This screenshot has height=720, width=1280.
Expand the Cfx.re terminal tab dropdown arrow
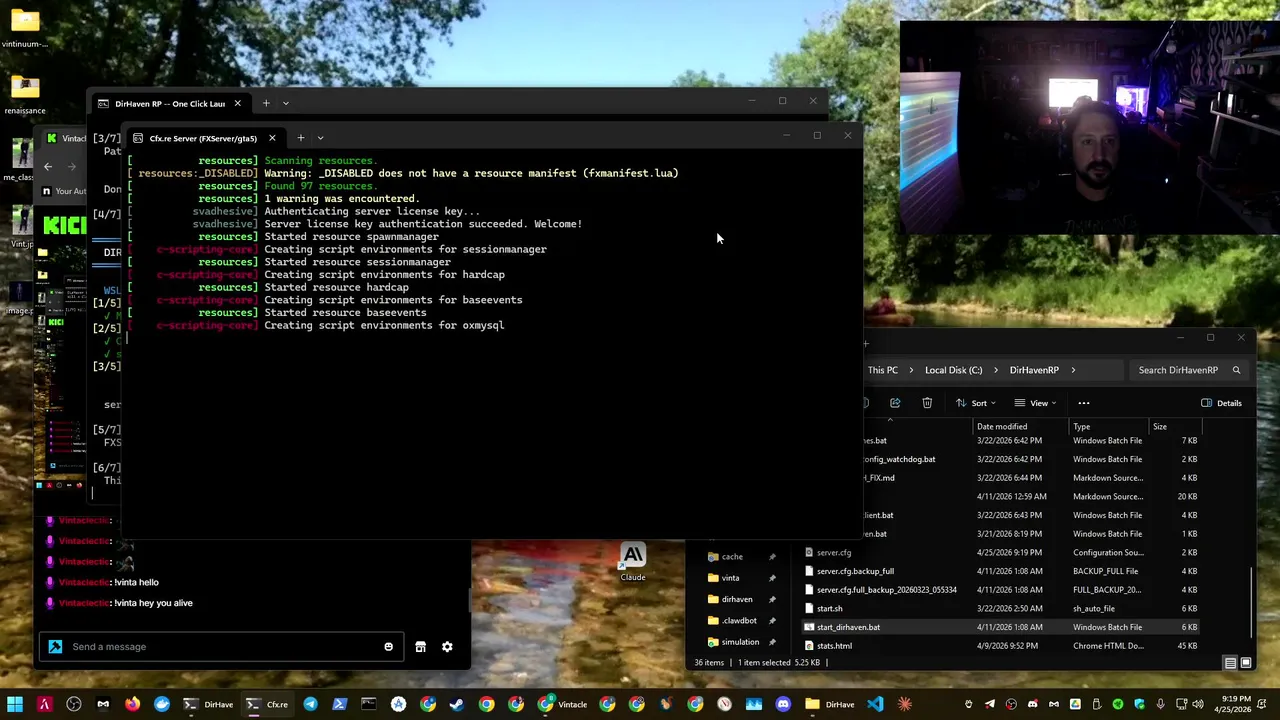tap(320, 138)
